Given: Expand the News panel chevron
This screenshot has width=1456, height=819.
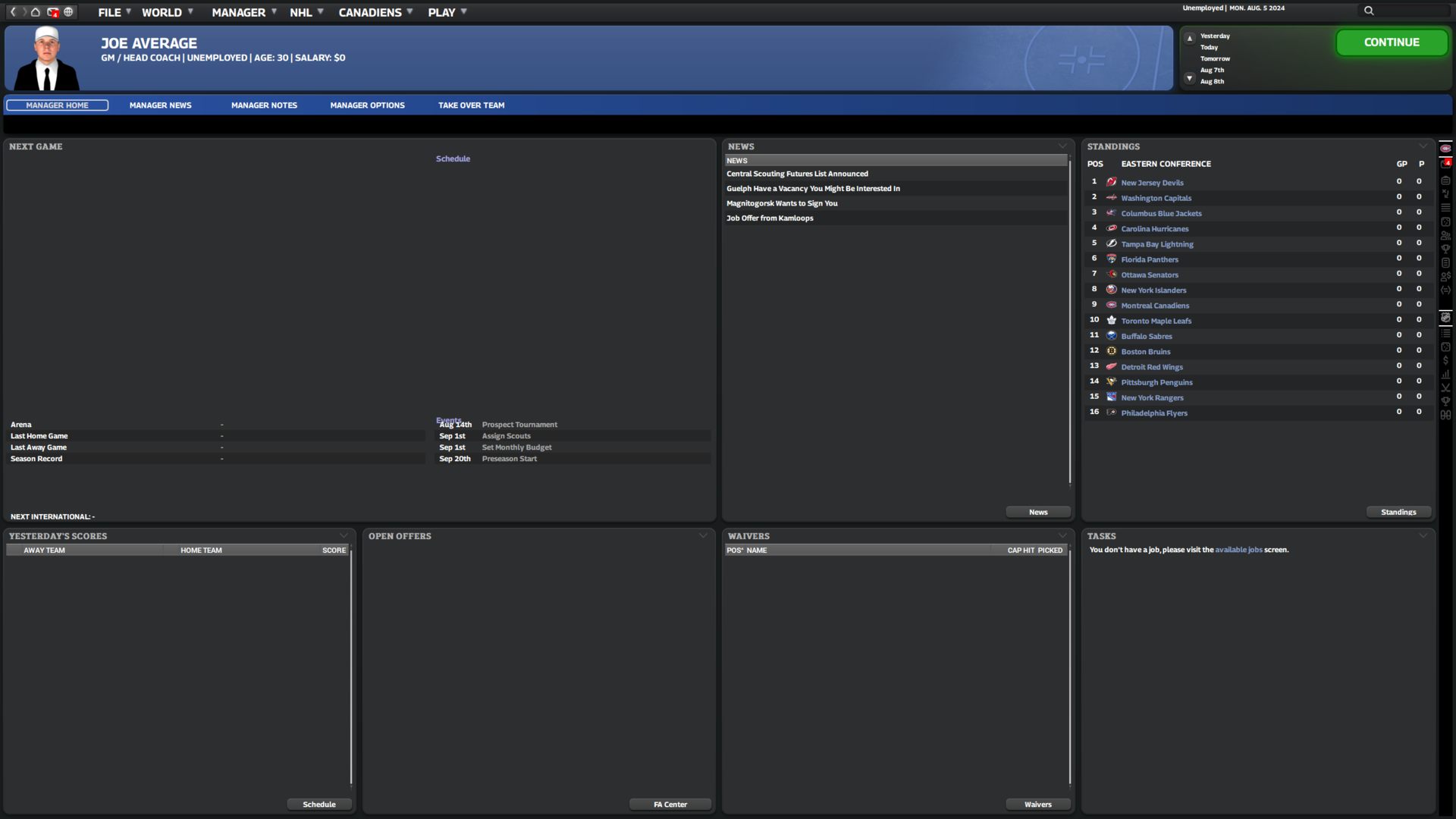Looking at the screenshot, I should tap(1062, 146).
